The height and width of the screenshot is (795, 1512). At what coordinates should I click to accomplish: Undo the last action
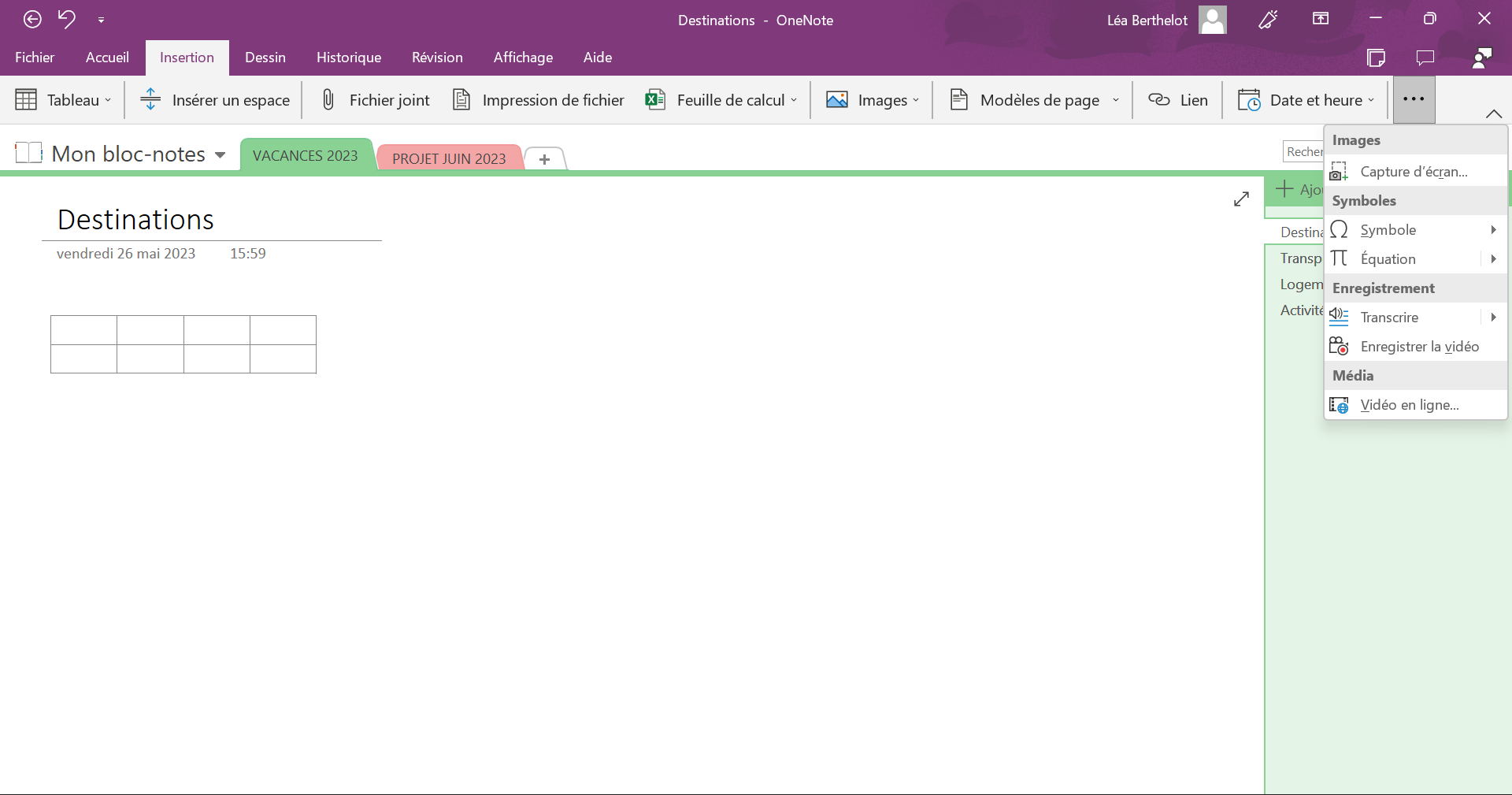67,20
